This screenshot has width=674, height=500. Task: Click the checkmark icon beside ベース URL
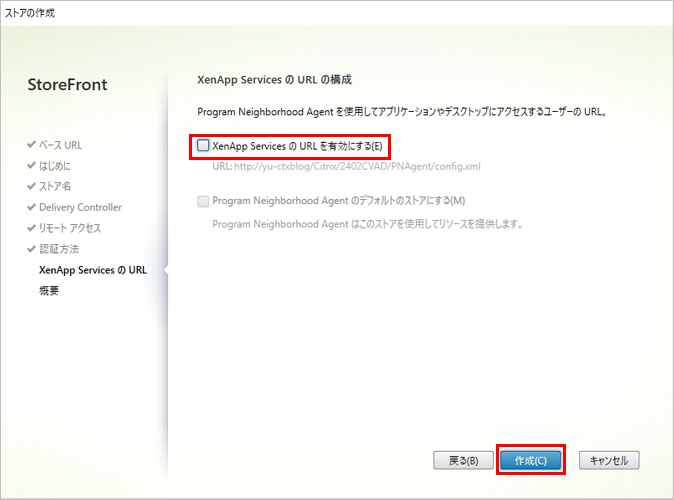(x=32, y=145)
